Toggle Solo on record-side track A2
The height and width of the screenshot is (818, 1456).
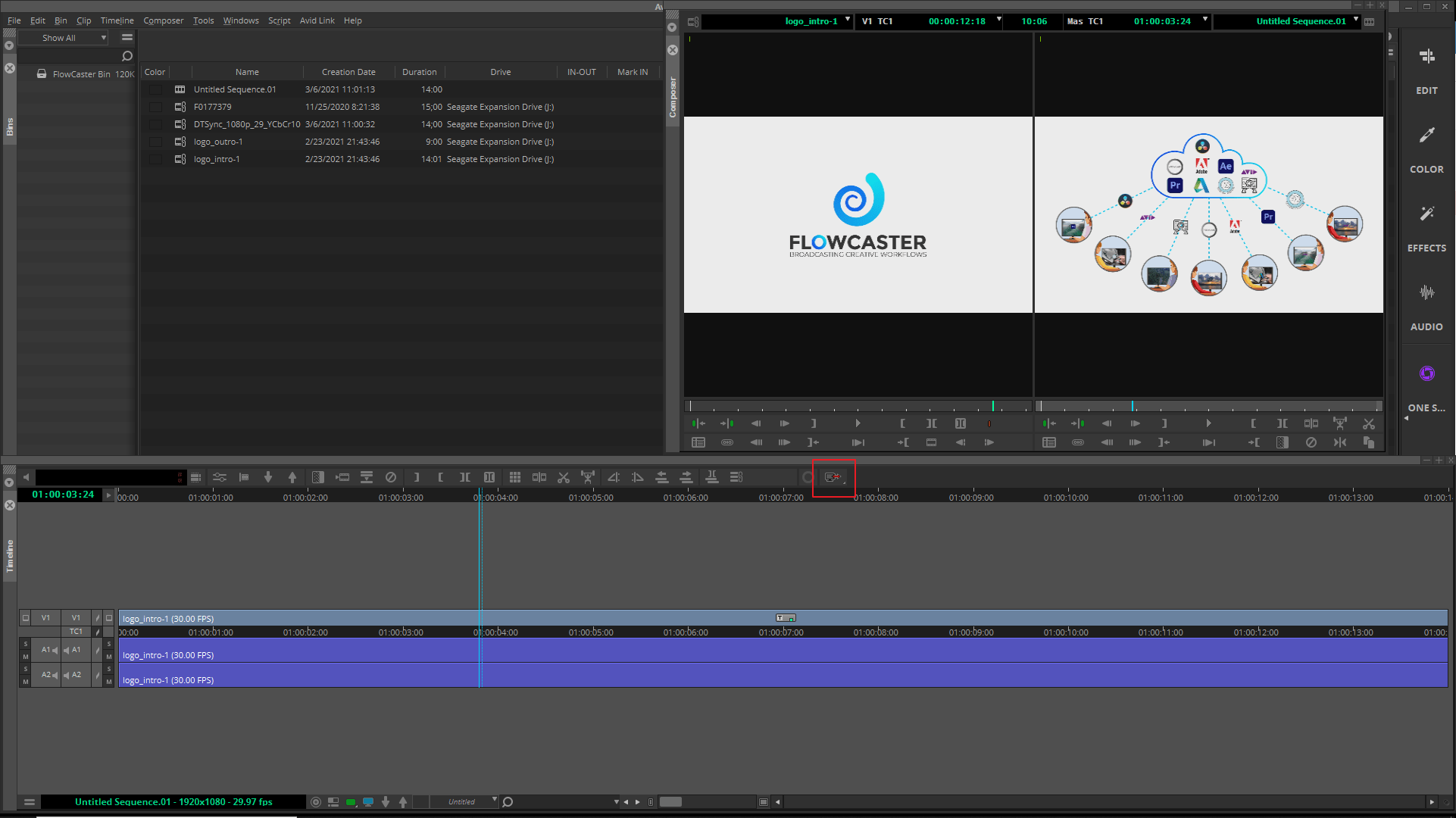109,669
